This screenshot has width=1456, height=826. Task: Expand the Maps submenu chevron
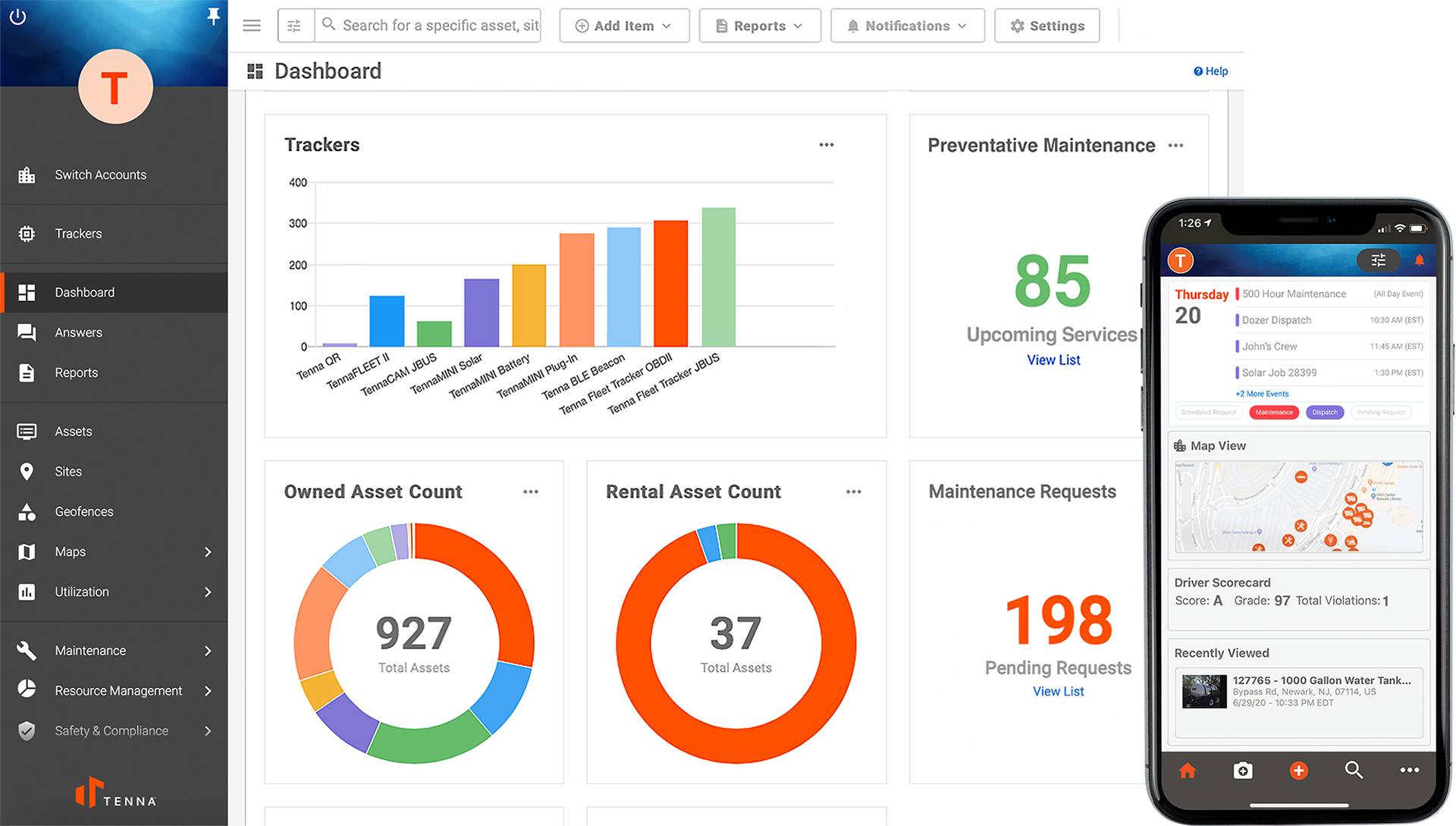(x=208, y=552)
